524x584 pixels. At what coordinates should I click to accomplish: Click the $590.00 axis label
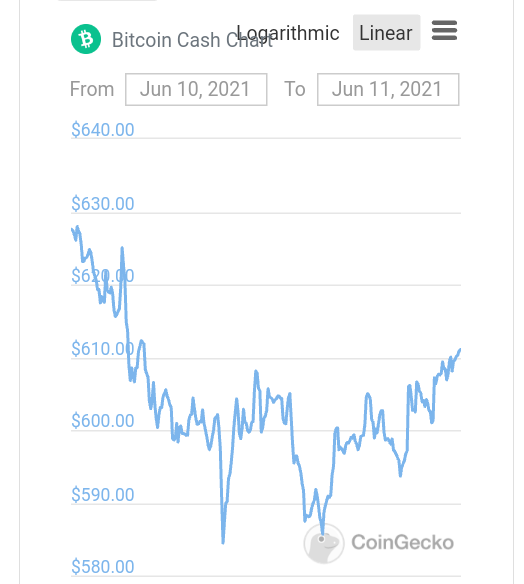tap(103, 494)
